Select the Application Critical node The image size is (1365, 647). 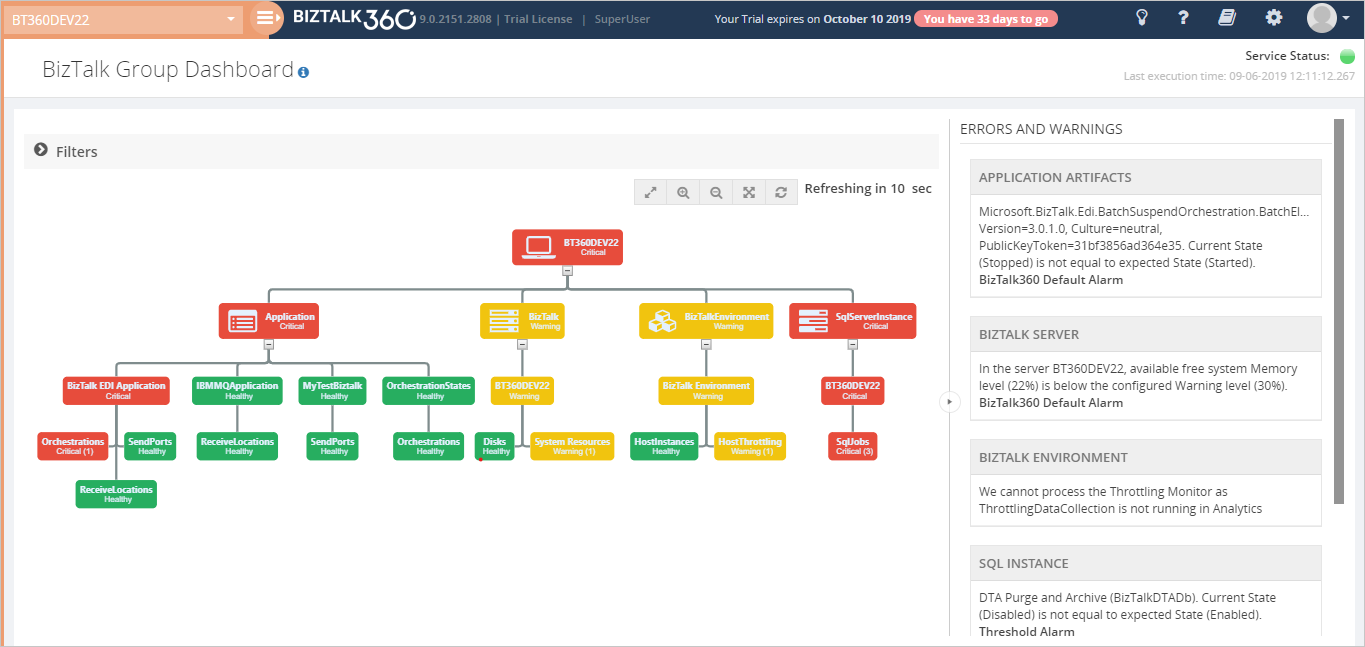tap(268, 321)
